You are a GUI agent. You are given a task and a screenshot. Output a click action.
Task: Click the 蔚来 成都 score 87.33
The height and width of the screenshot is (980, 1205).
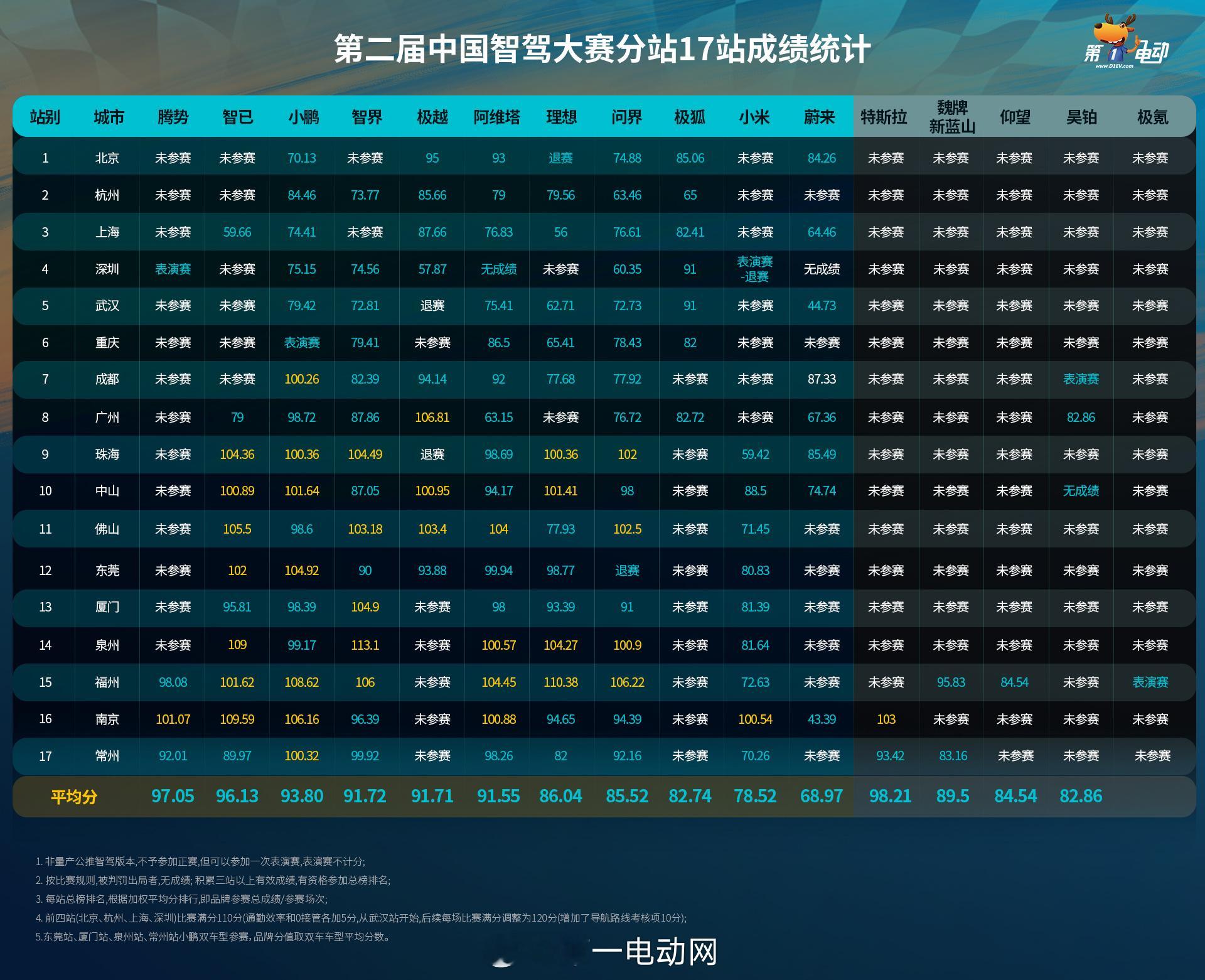[x=822, y=379]
